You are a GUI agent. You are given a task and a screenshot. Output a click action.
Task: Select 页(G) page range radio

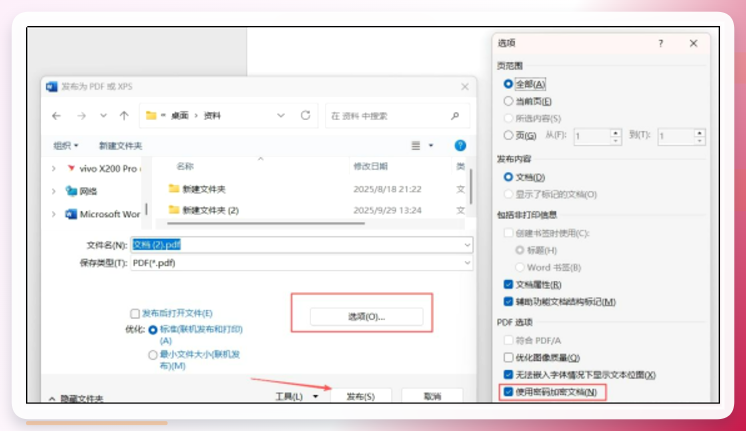click(508, 135)
